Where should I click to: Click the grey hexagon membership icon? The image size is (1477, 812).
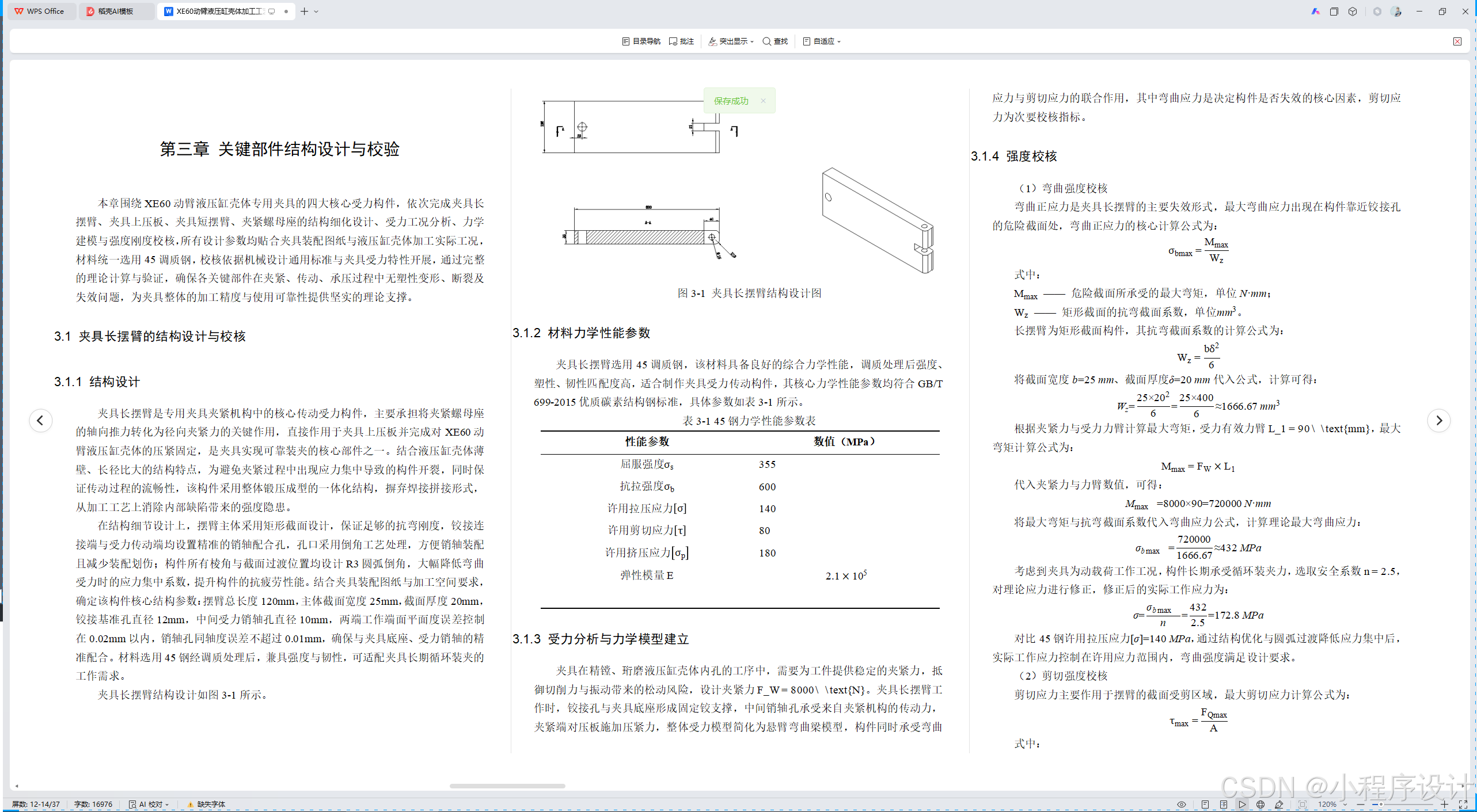[1377, 11]
